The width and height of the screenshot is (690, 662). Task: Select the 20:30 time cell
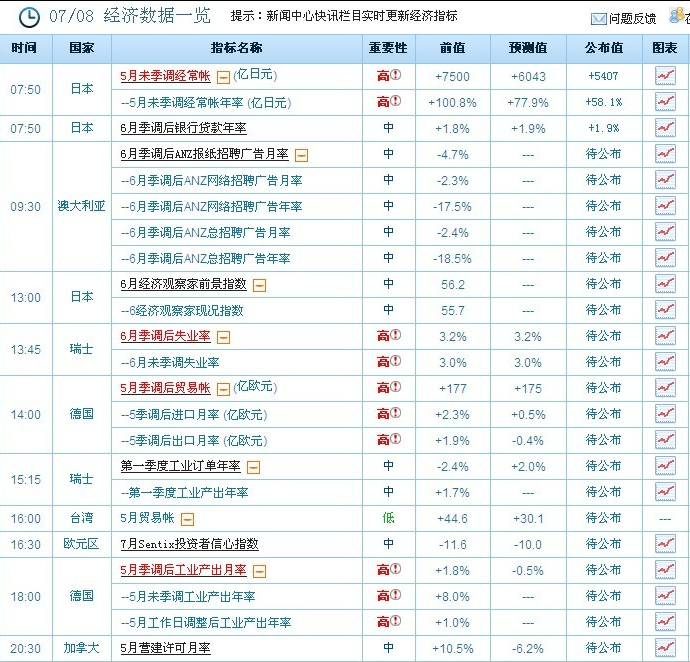[26, 648]
